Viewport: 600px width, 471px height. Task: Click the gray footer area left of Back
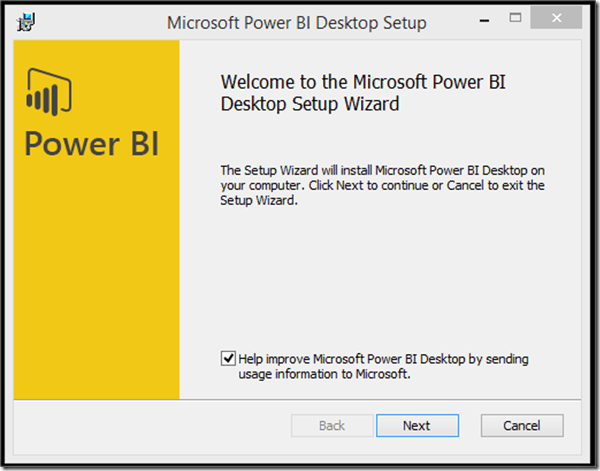[150, 425]
